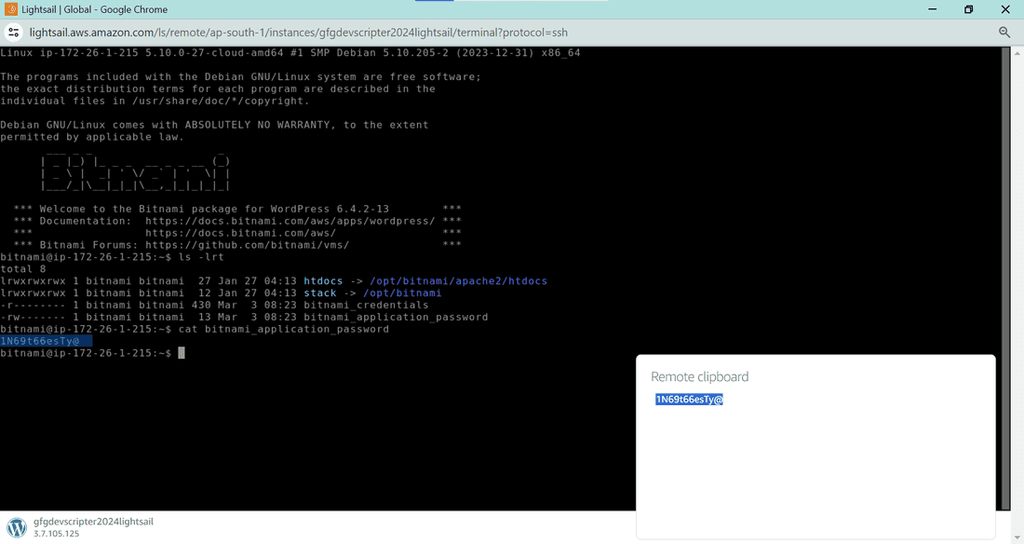Click bitnami_credentials file name
This screenshot has height=544, width=1024.
tap(366, 305)
